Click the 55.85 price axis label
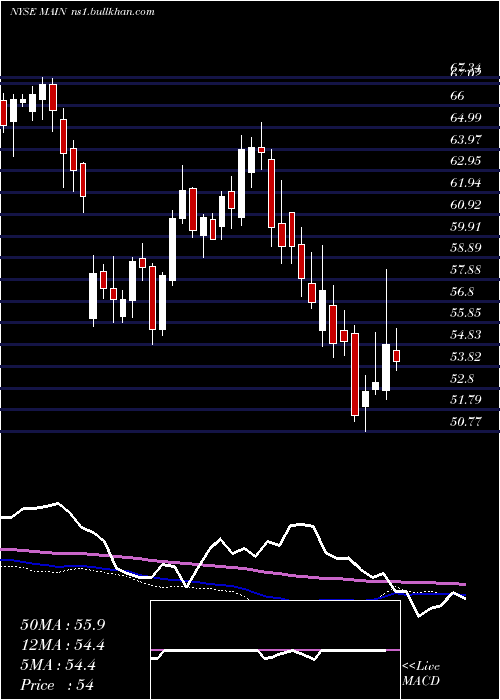500x700 pixels. pyautogui.click(x=466, y=313)
